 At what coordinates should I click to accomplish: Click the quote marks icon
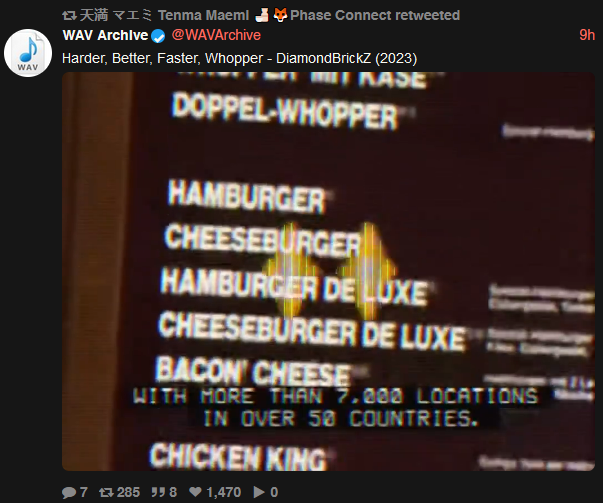click(x=158, y=492)
